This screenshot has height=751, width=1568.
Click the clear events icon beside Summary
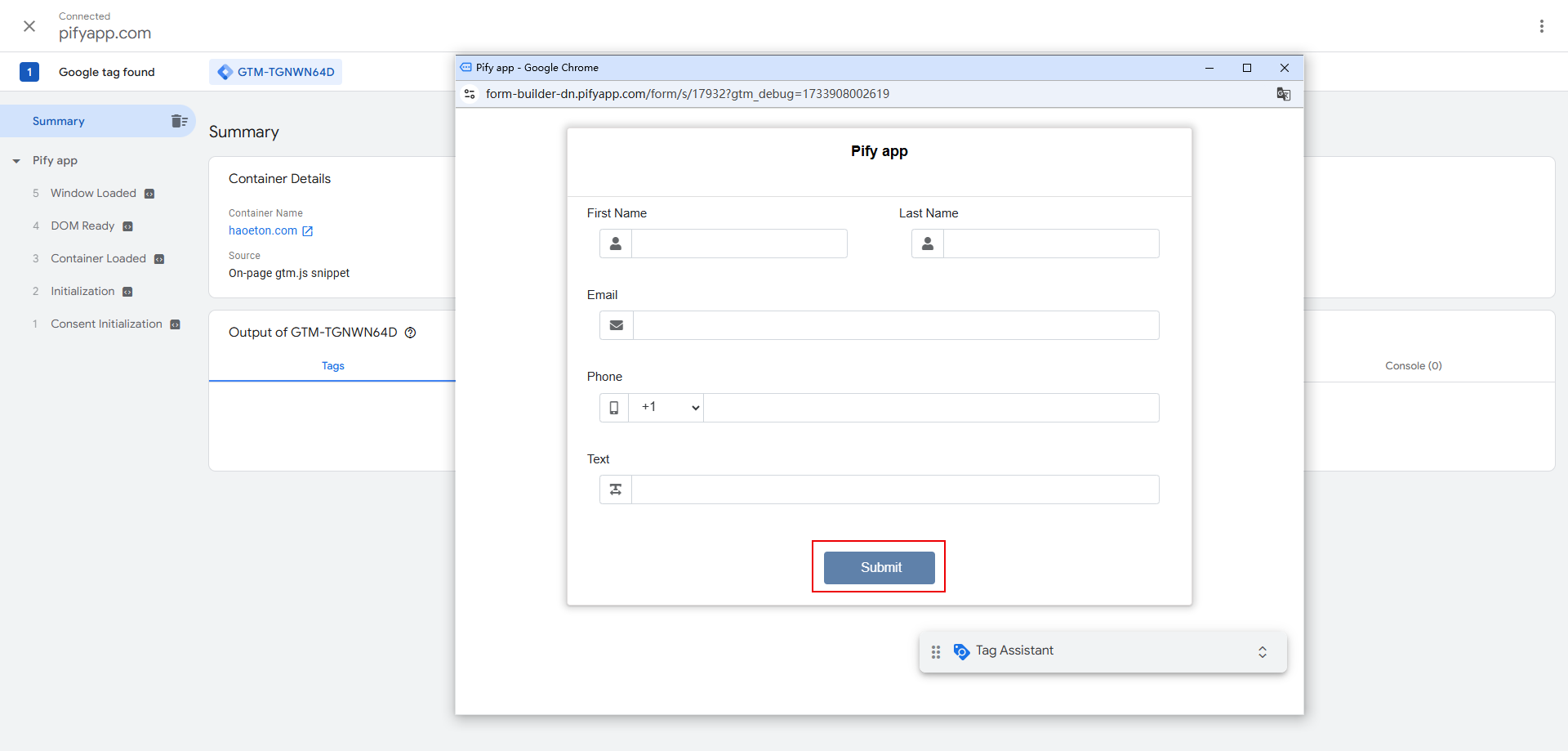(180, 121)
